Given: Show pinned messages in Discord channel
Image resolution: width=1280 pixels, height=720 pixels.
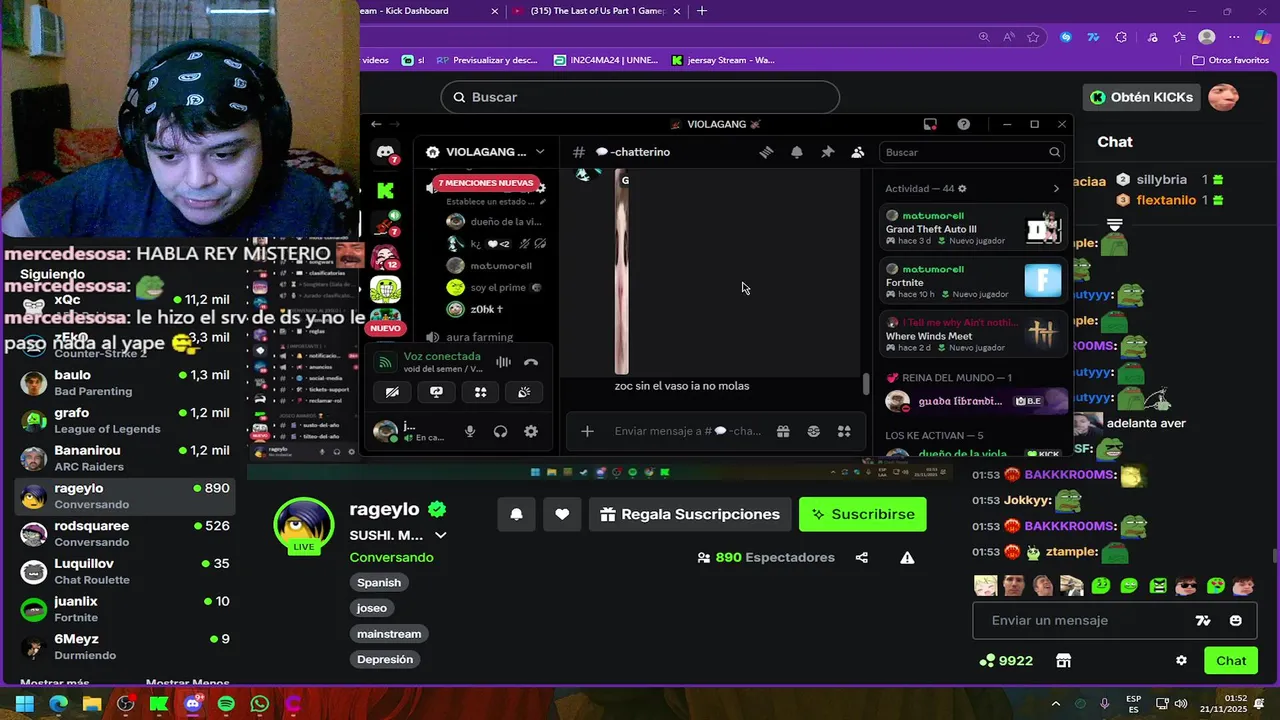Looking at the screenshot, I should pos(827,152).
